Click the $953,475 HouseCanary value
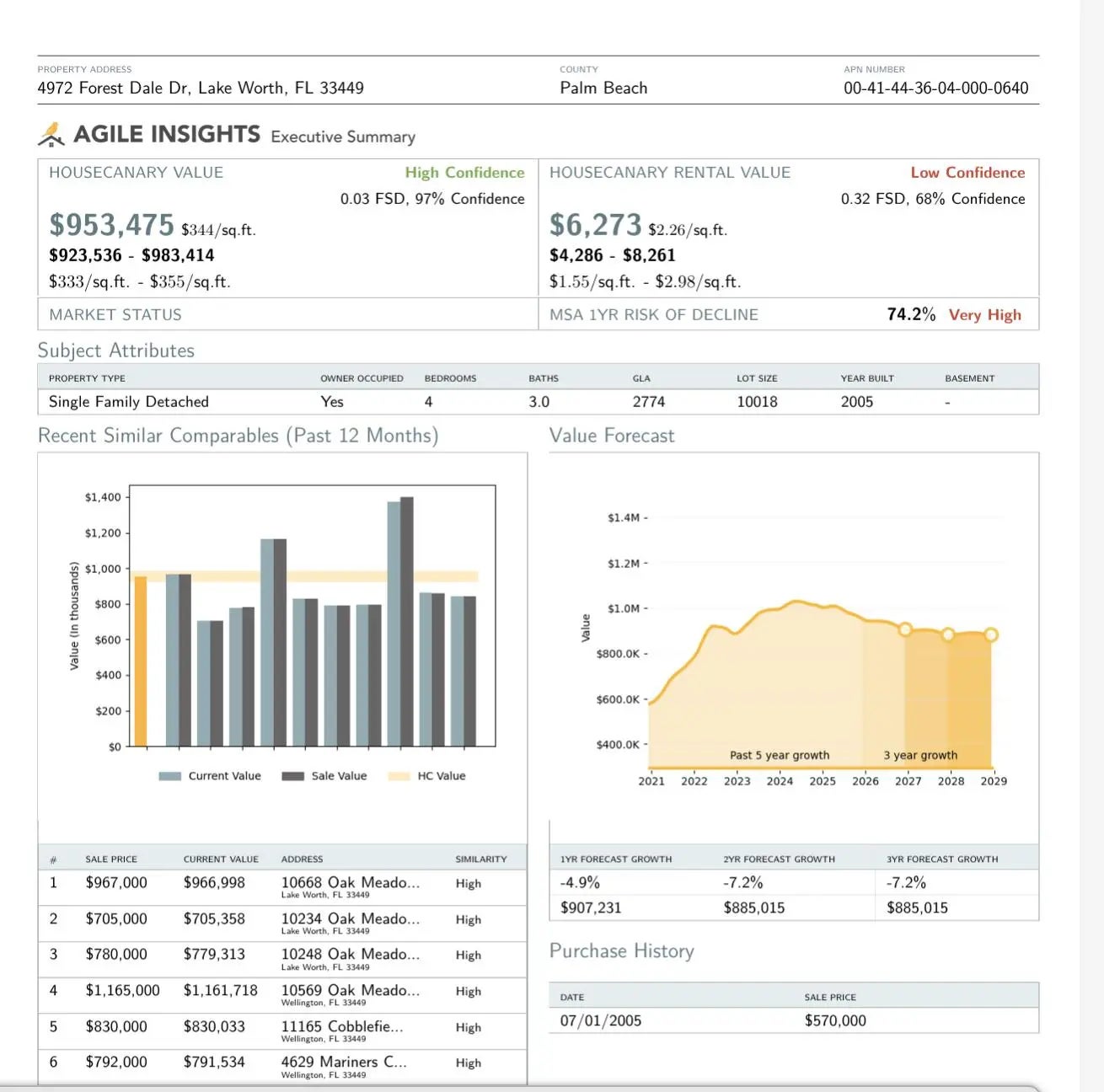This screenshot has width=1104, height=1092. coord(111,225)
